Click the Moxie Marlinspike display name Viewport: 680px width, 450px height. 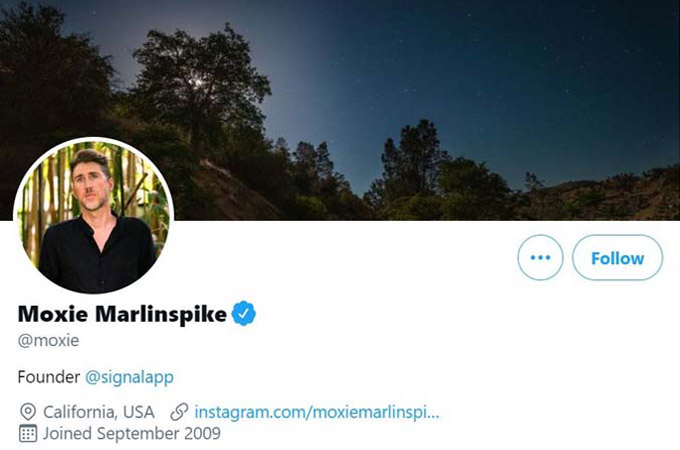(x=122, y=314)
